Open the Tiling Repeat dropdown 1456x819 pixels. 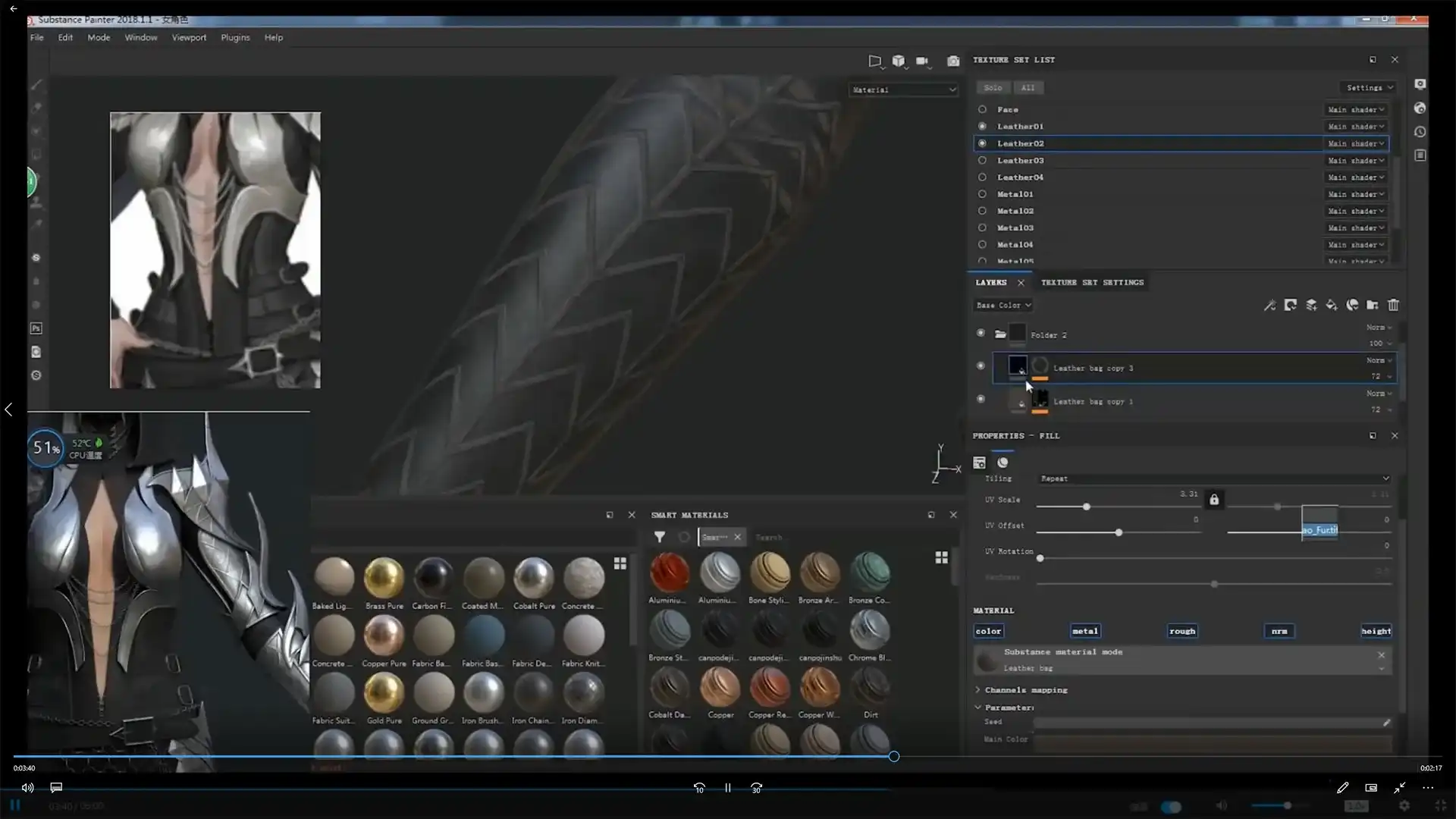click(1213, 479)
